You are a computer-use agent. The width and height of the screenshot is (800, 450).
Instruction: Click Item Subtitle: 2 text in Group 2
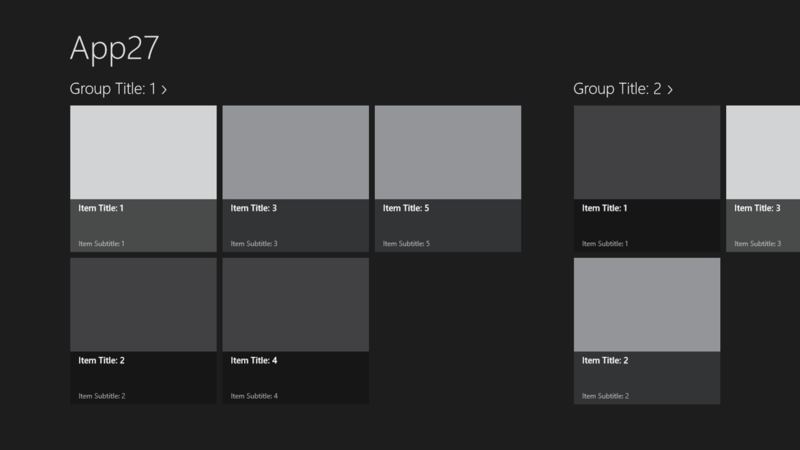(x=606, y=396)
